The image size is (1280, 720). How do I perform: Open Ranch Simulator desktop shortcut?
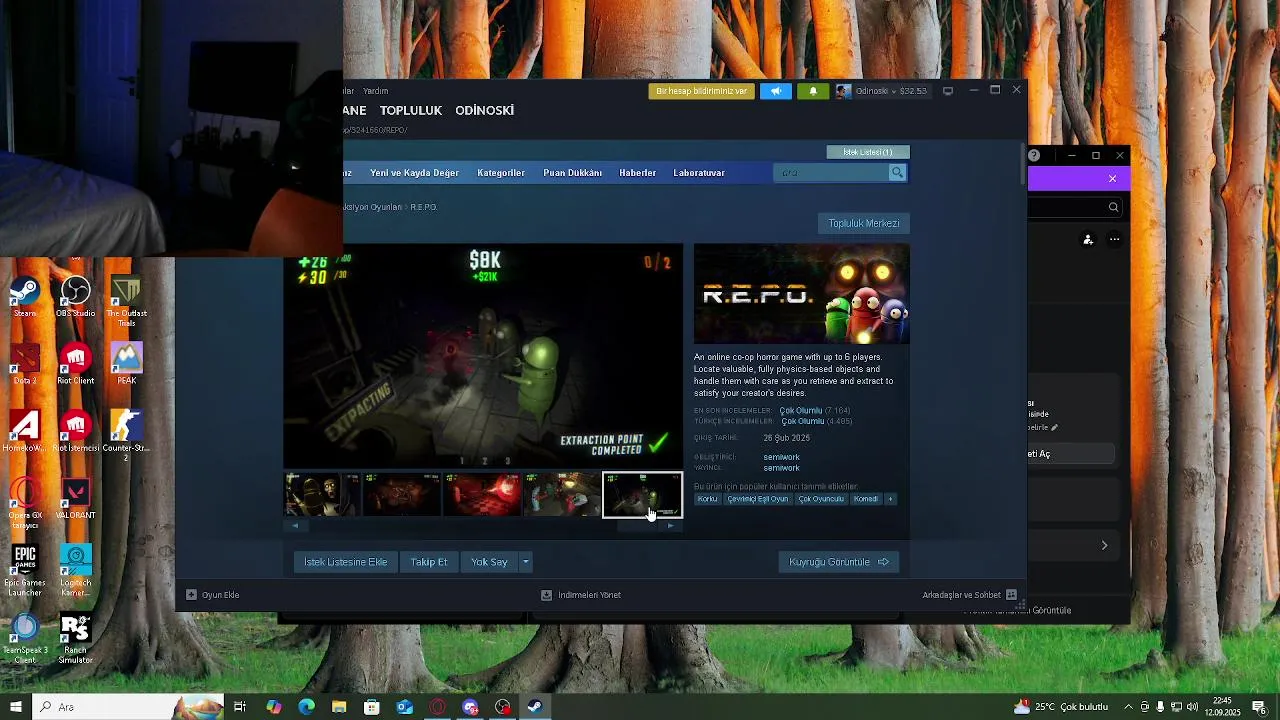pyautogui.click(x=75, y=638)
